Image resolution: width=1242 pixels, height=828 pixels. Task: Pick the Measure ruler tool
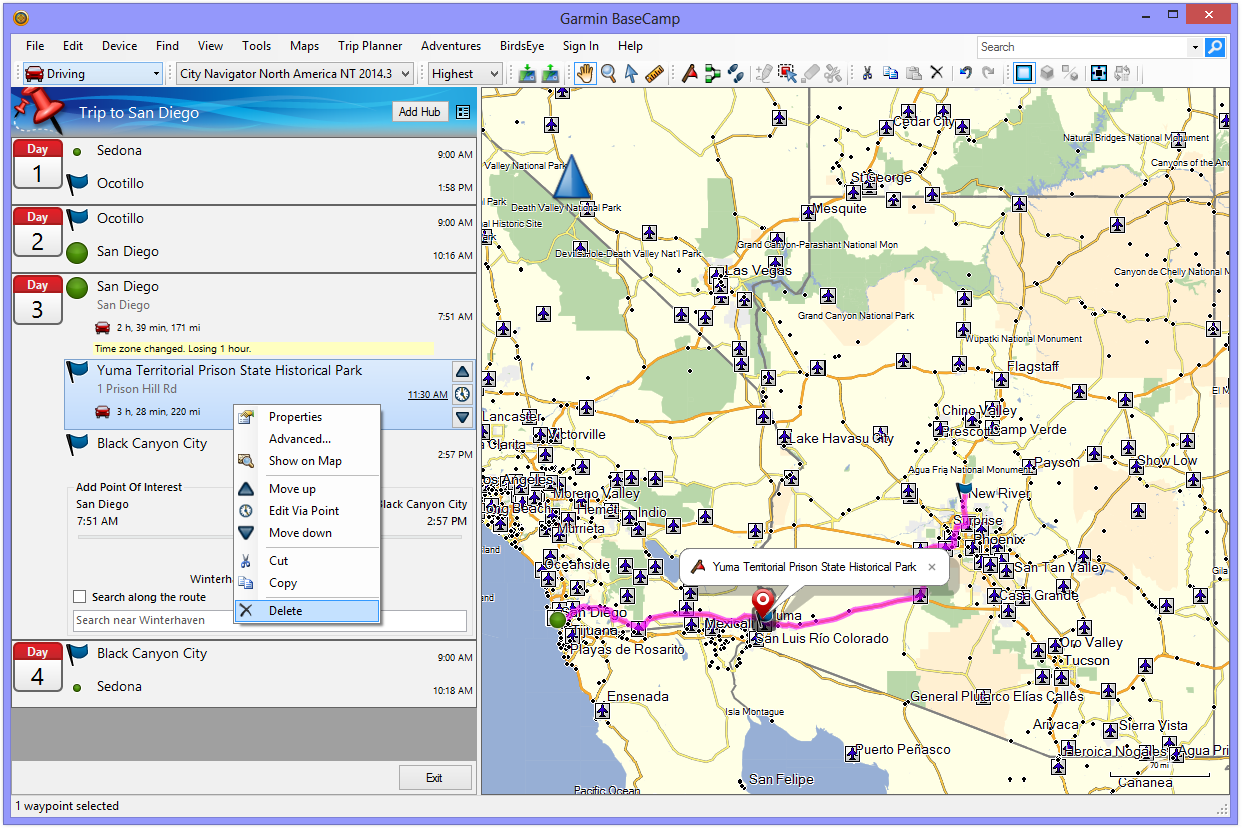point(654,73)
